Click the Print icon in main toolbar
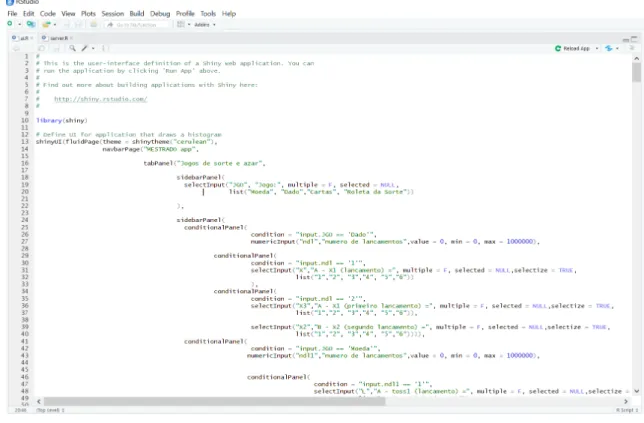644x423 pixels. pos(94,25)
